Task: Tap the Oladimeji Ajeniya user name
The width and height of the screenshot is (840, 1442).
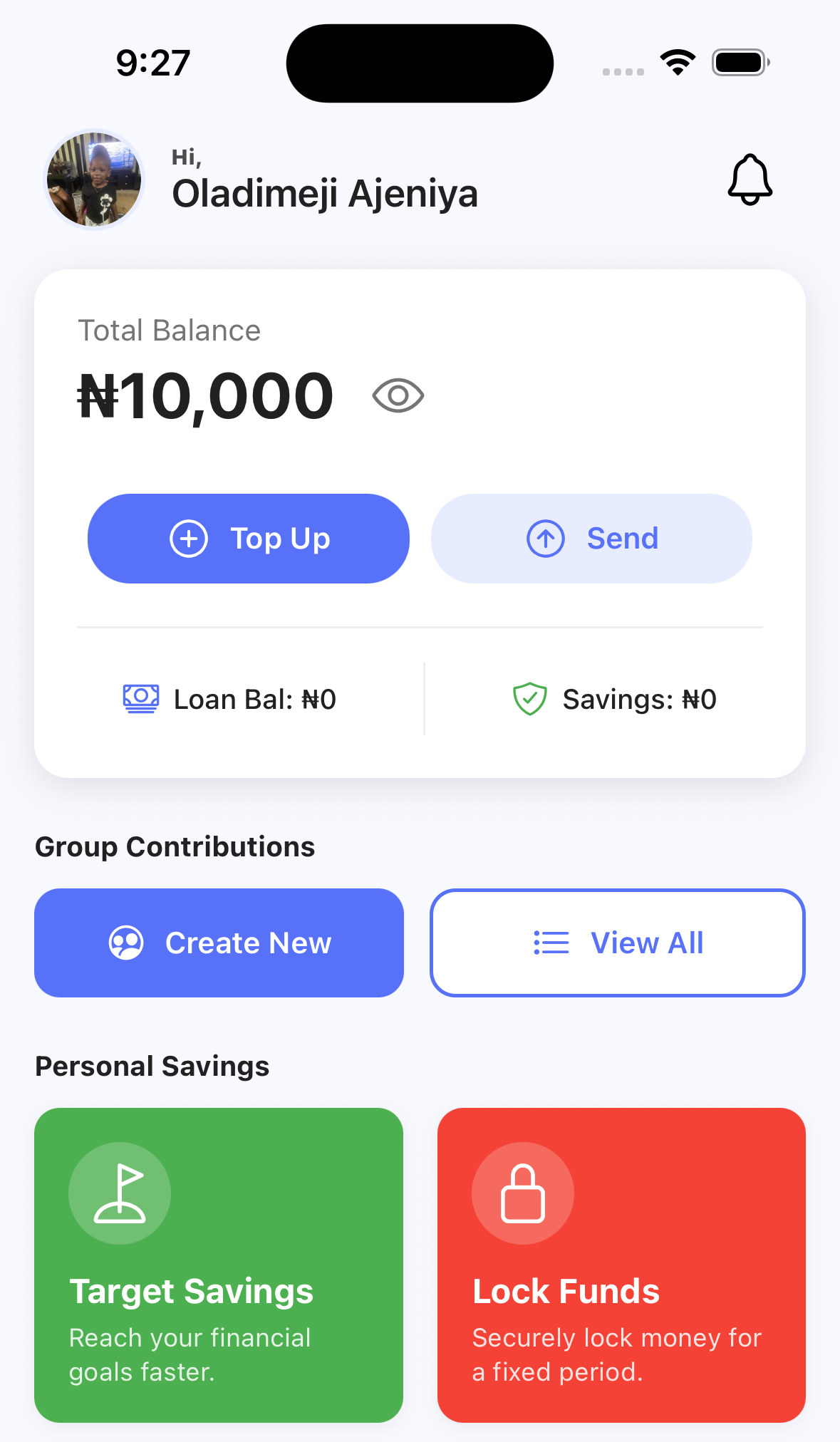Action: tap(325, 194)
